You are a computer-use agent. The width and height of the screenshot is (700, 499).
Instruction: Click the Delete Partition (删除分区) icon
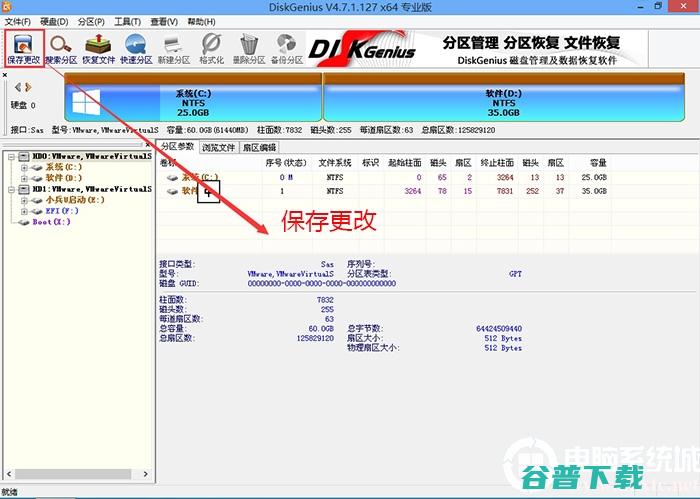249,49
